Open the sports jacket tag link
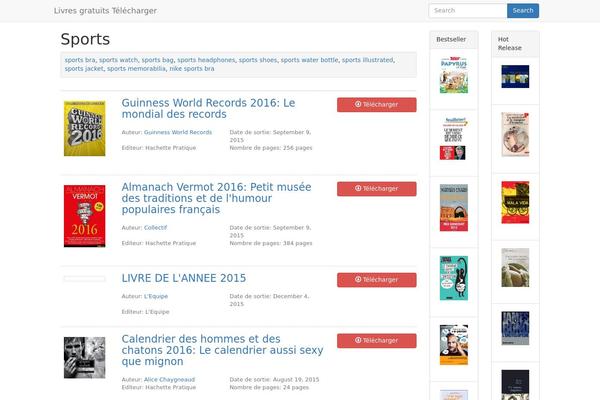Viewport: 600px width, 400px height. click(x=84, y=69)
